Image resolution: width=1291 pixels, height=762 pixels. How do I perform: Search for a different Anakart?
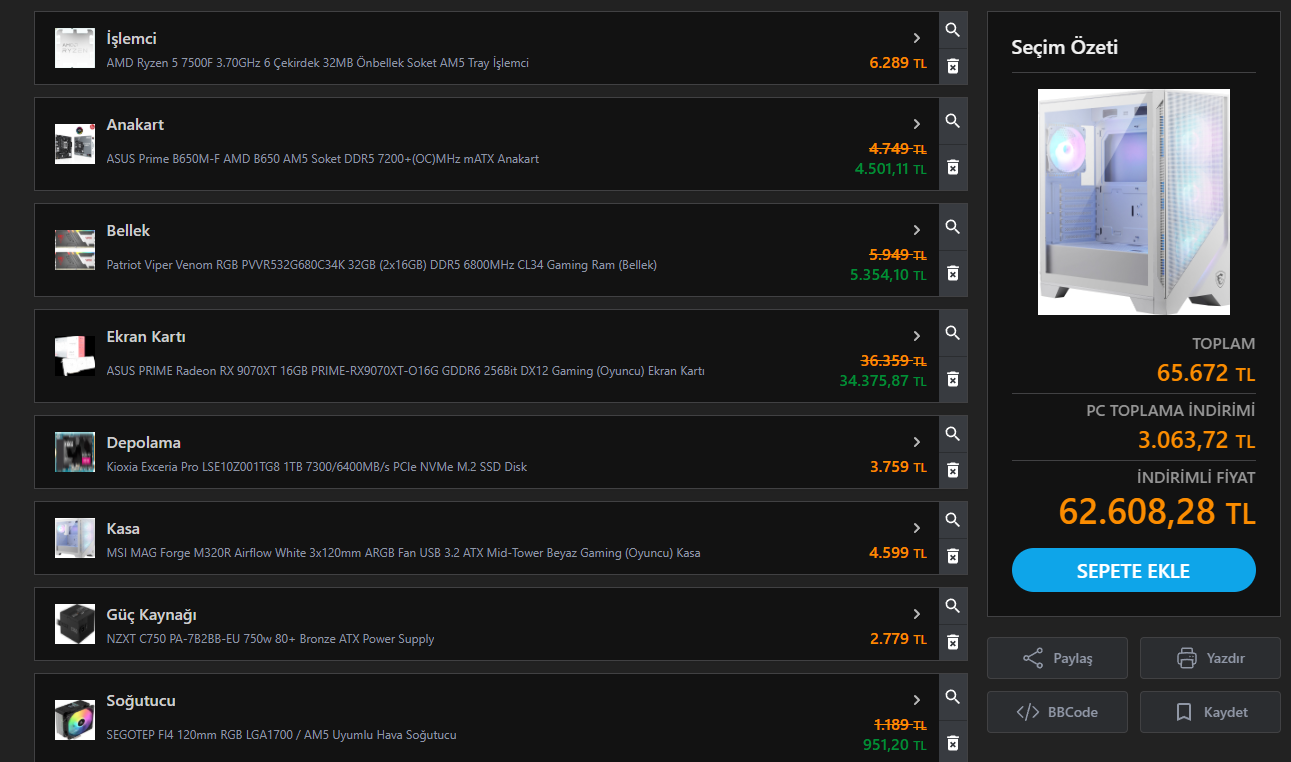953,121
